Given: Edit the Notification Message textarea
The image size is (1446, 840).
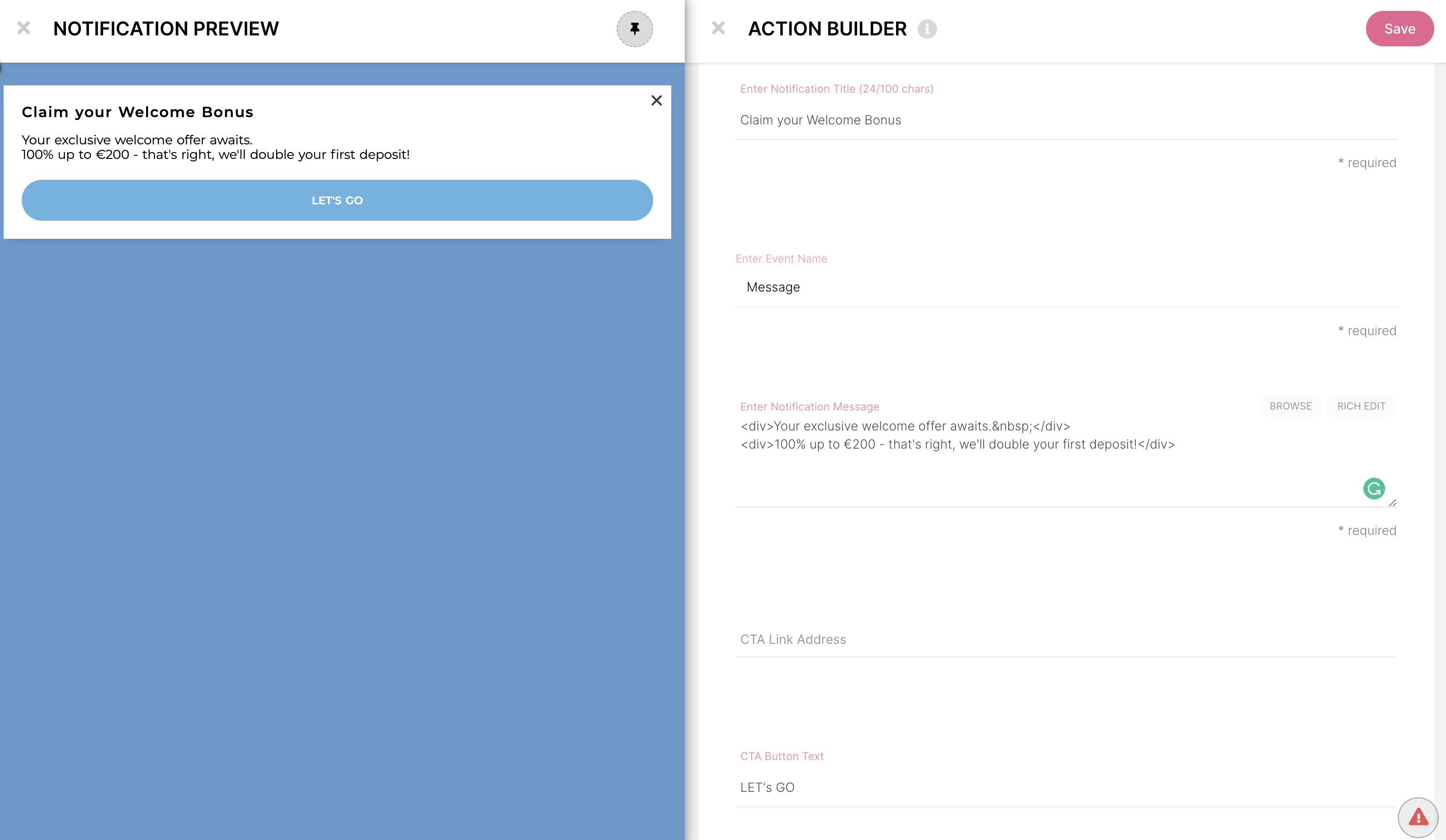Looking at the screenshot, I should 1065,461.
